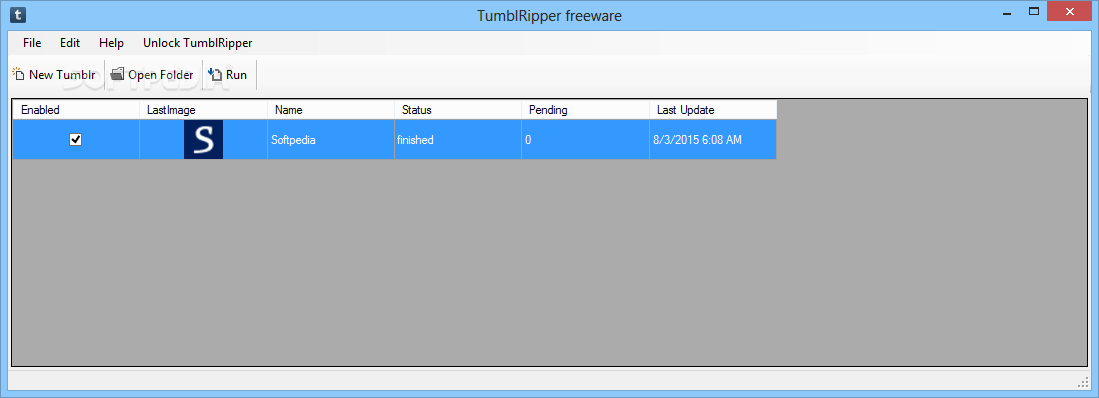This screenshot has height=398, width=1099.
Task: Select the Softpedia name cell
Action: point(331,139)
